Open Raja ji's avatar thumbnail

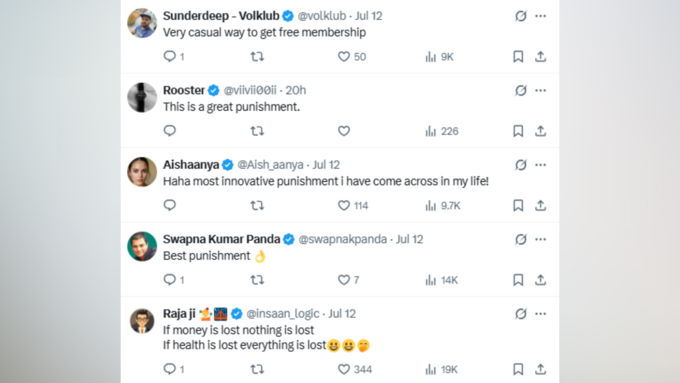142,321
